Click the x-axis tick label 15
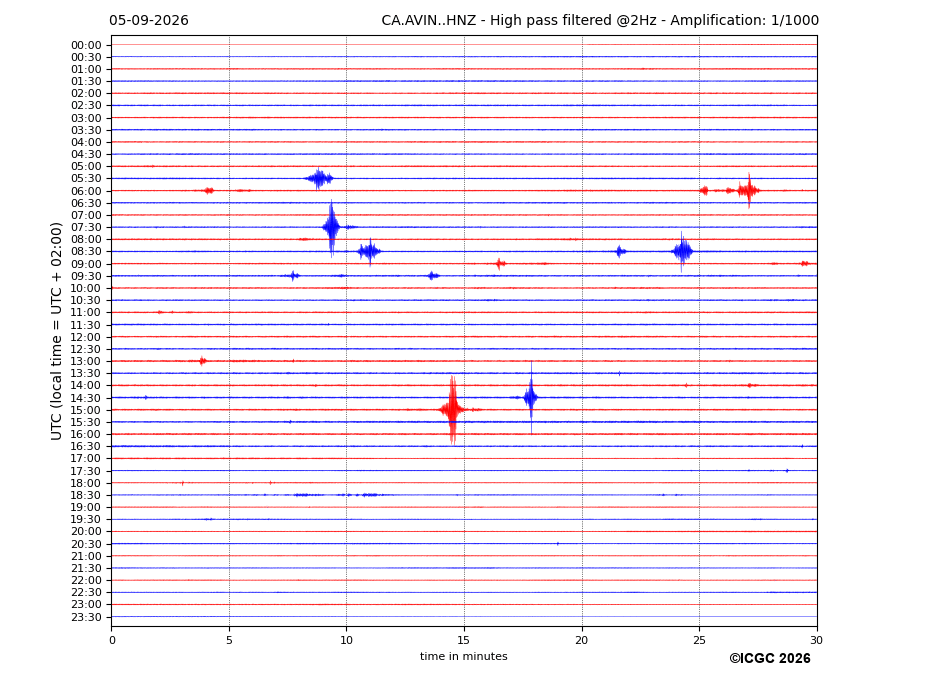 point(464,640)
